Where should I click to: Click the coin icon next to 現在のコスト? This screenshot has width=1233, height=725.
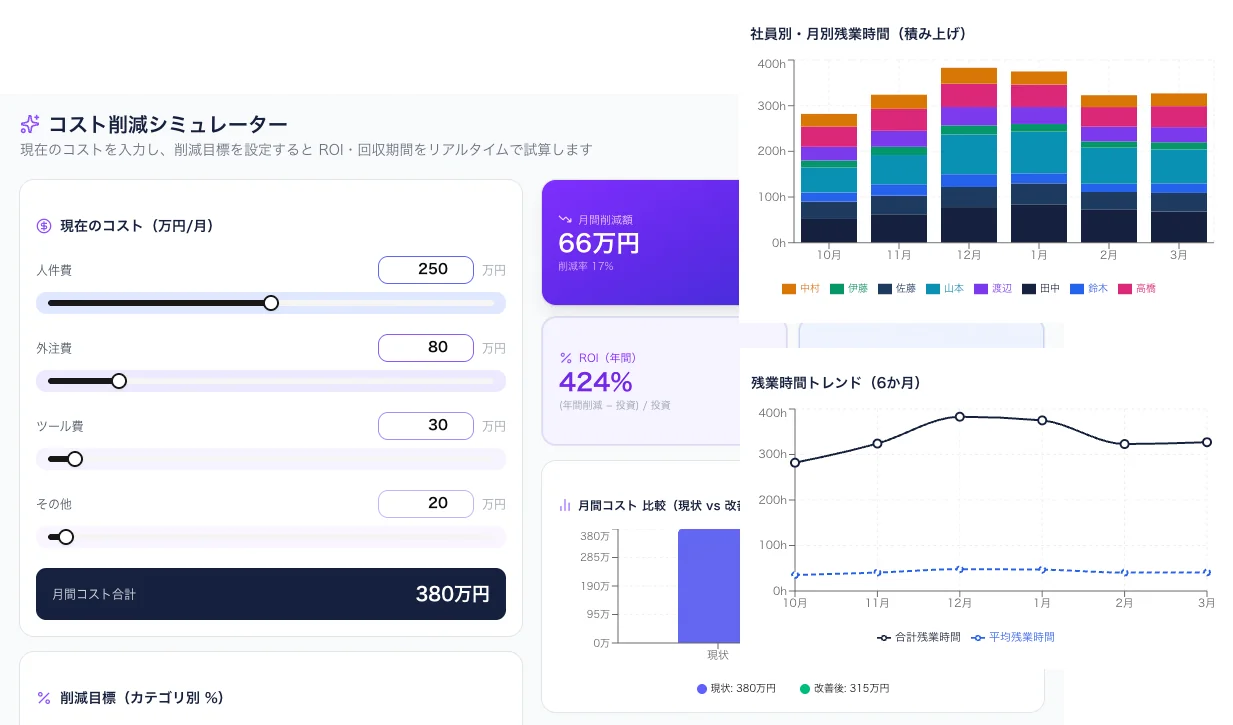tap(44, 226)
